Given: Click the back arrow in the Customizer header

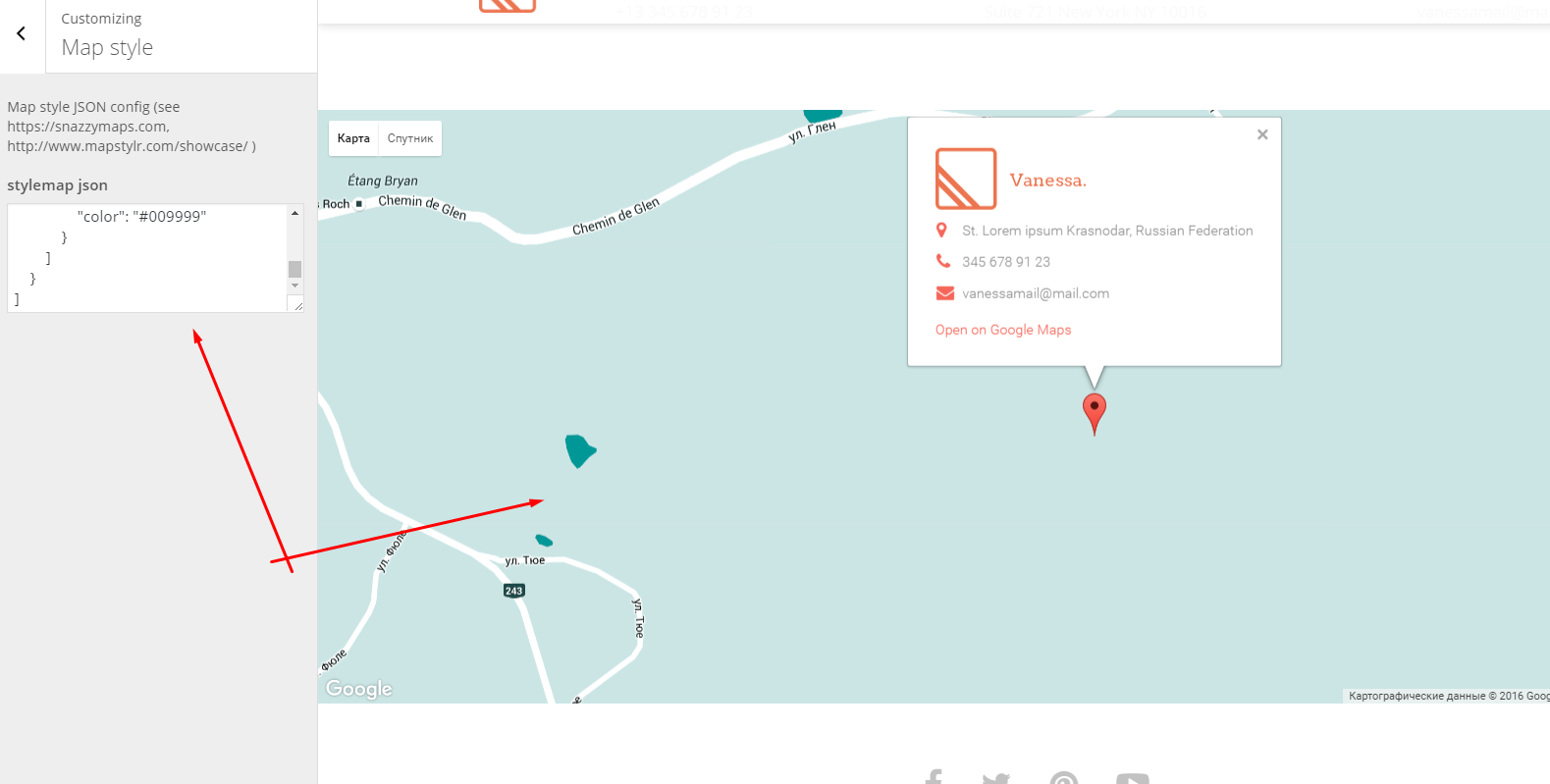Looking at the screenshot, I should click(22, 34).
